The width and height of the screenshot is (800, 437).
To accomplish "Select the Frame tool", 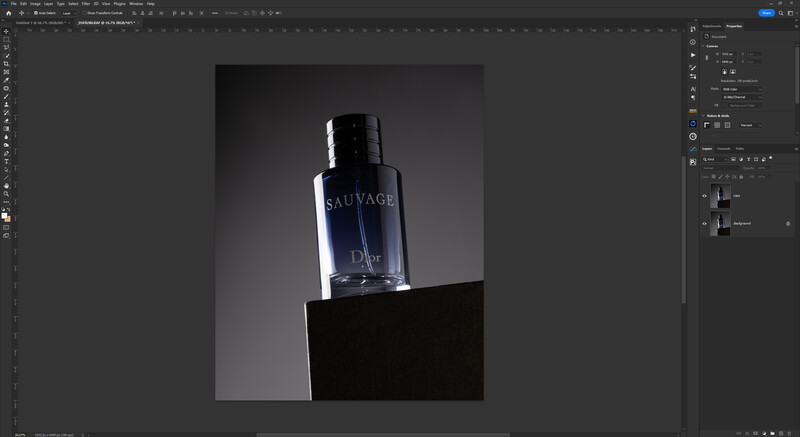I will [6, 72].
